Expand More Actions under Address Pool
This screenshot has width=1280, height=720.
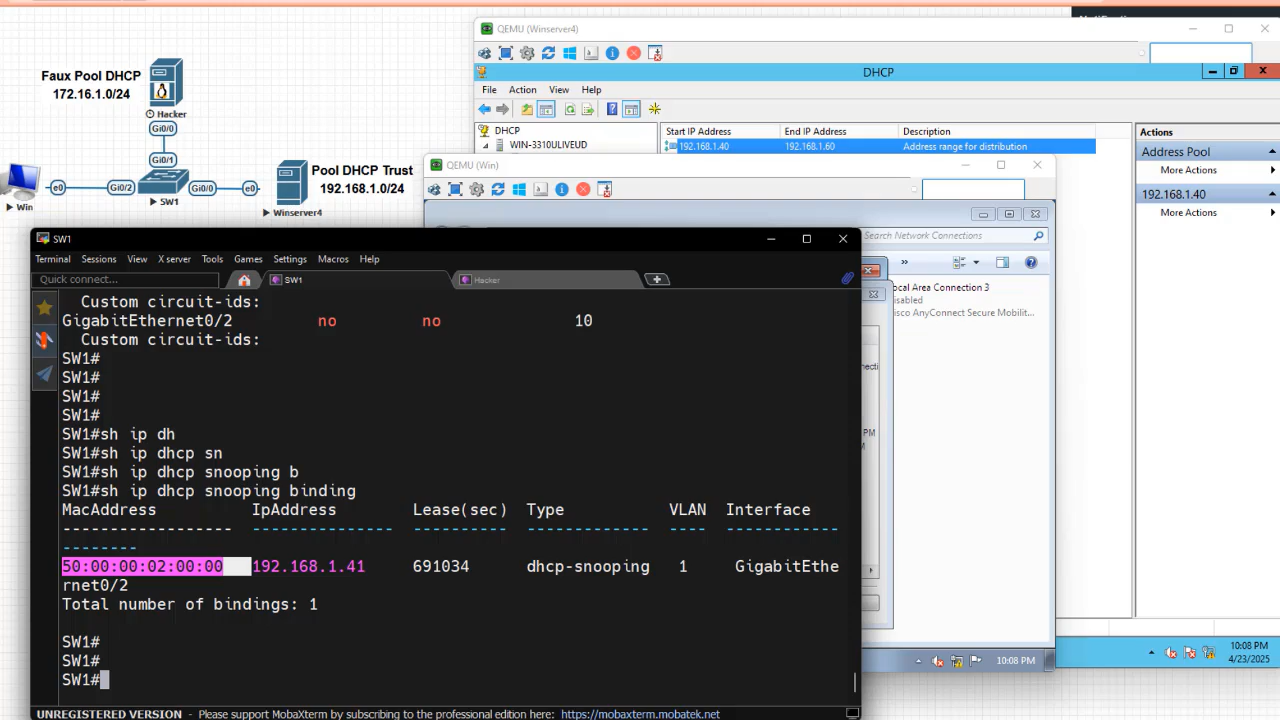pyautogui.click(x=1188, y=170)
